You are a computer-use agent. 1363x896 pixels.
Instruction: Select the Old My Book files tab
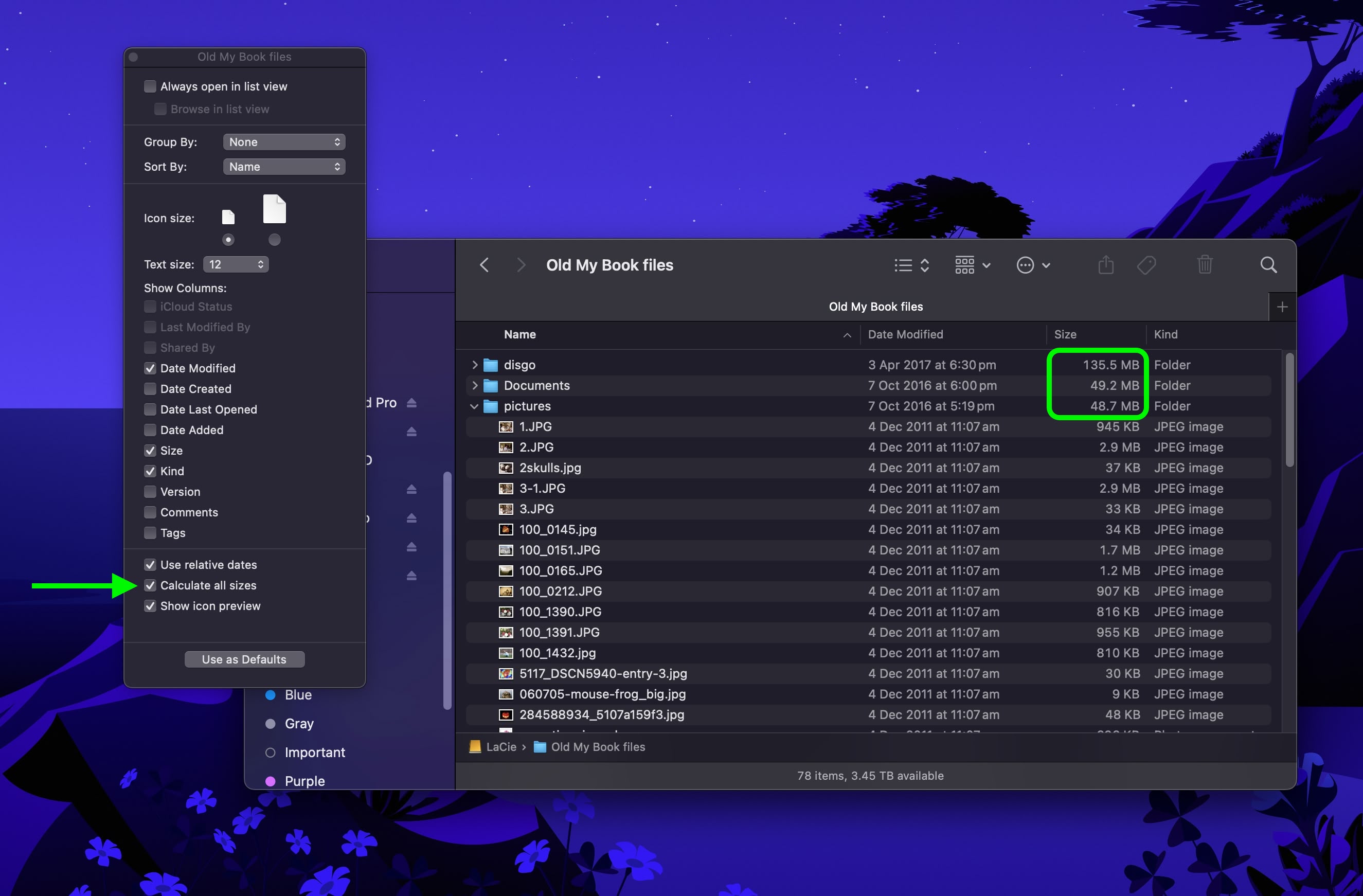(875, 307)
